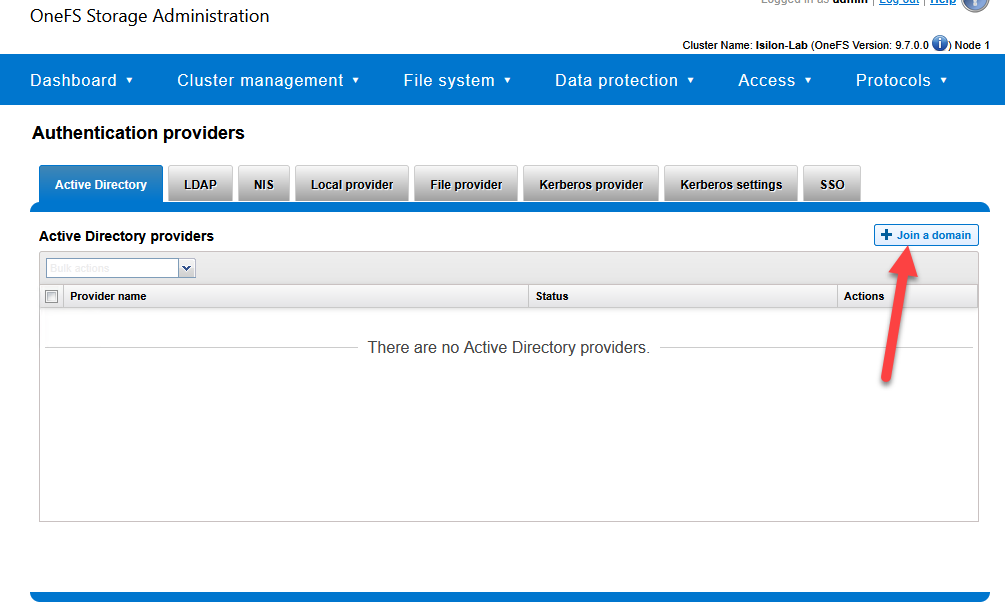Open the Bulk actions dropdown
This screenshot has width=1005, height=614.
186,268
